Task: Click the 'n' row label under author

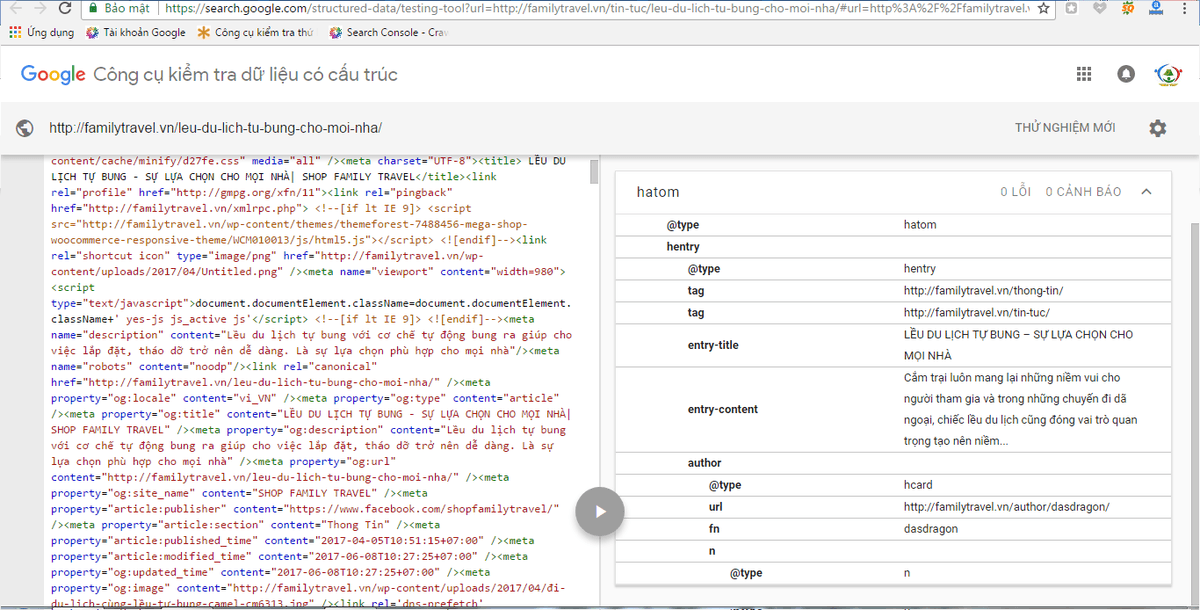Action: pos(713,551)
